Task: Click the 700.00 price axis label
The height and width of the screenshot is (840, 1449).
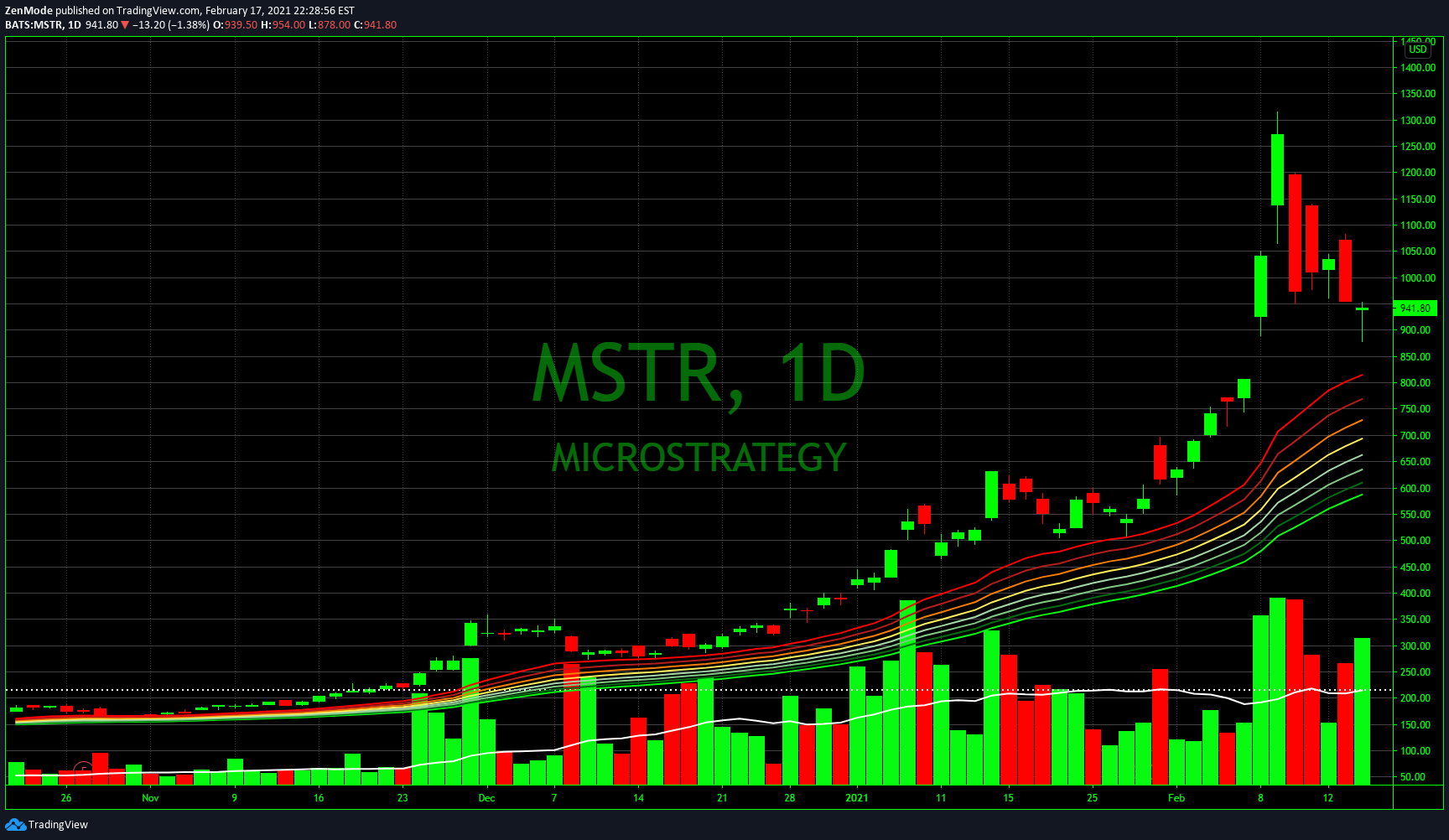Action: (1415, 436)
